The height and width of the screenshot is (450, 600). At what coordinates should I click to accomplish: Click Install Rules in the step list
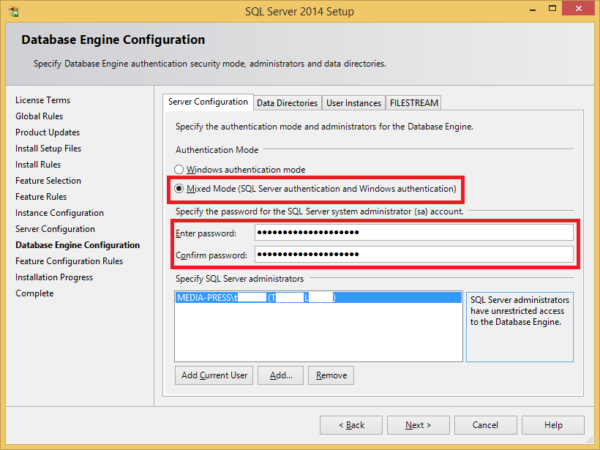point(38,165)
